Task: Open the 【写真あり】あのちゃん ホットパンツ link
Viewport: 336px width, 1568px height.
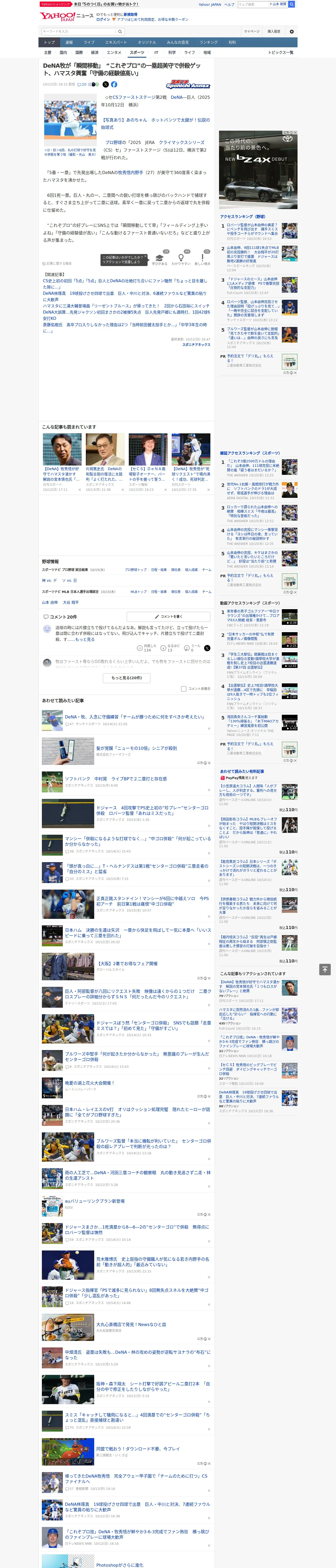Action: (x=155, y=124)
